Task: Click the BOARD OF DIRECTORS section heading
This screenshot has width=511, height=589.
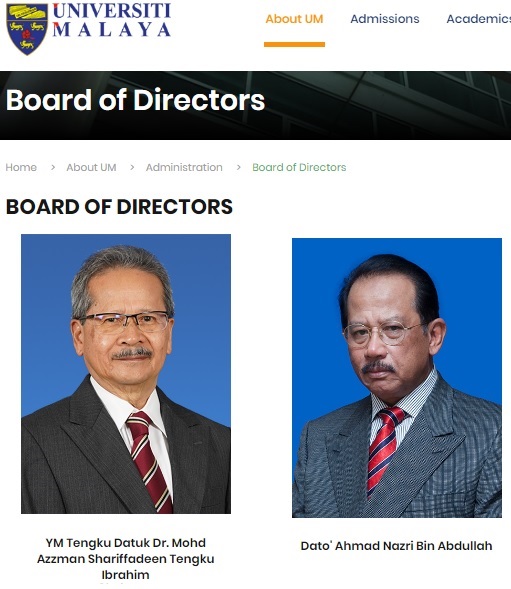Action: (119, 207)
